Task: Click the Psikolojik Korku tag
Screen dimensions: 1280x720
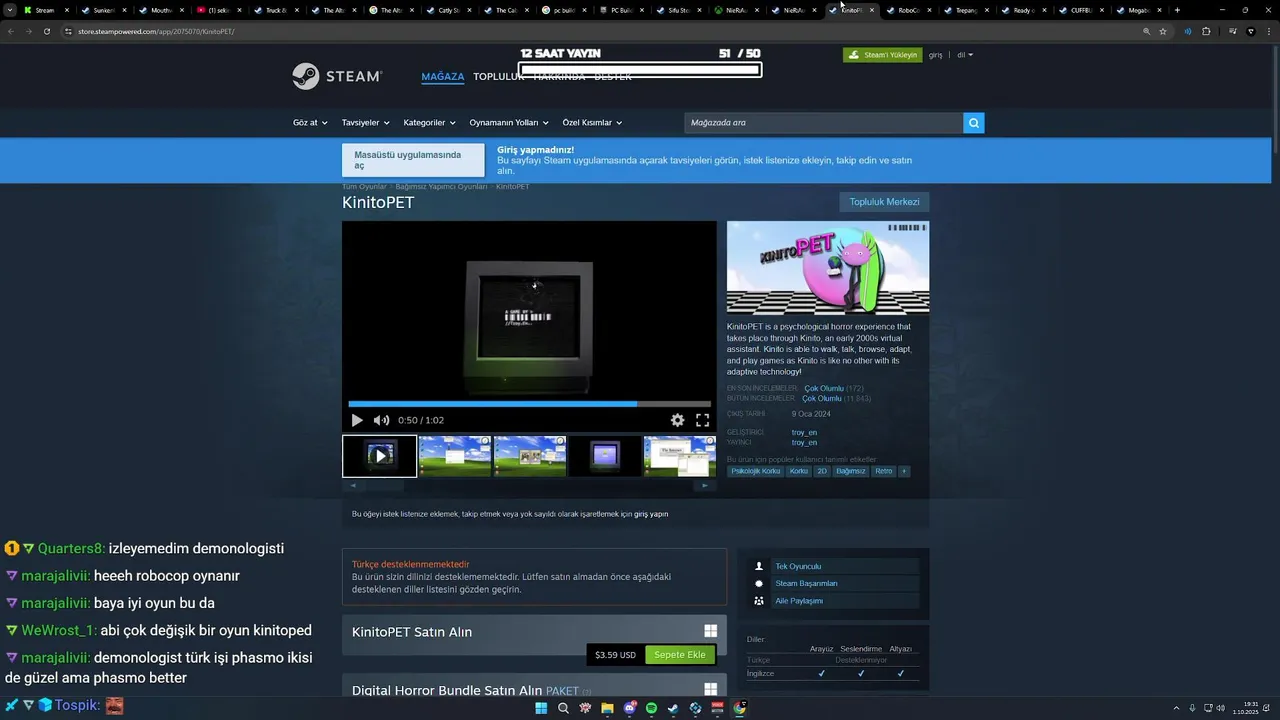Action: [756, 471]
